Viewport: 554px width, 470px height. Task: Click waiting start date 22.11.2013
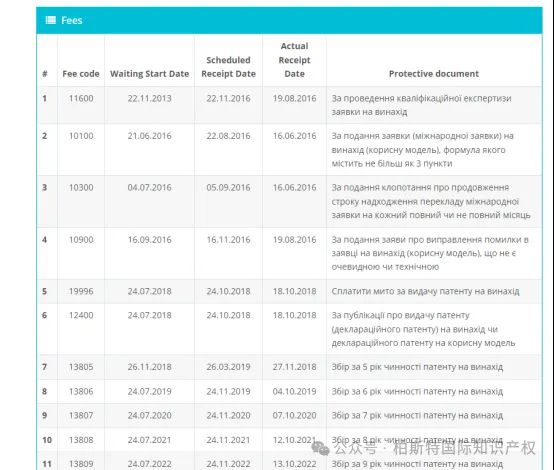point(149,98)
